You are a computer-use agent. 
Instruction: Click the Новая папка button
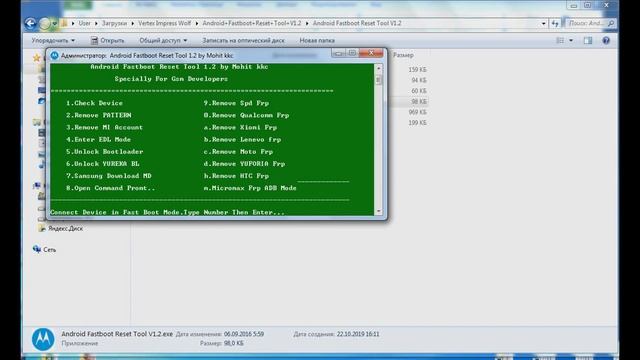tap(317, 40)
